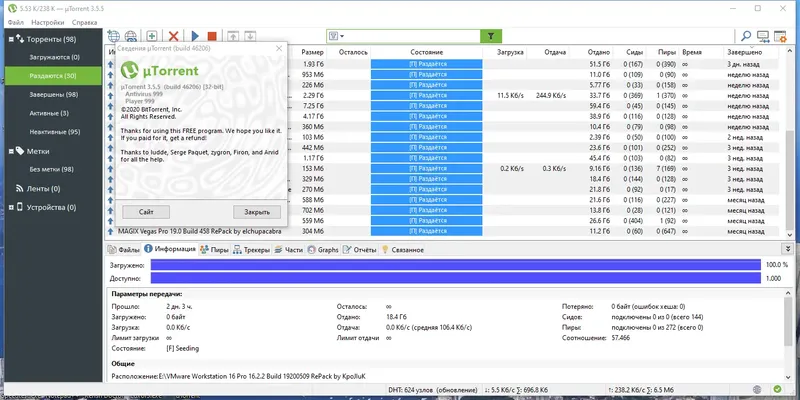Image resolution: width=800 pixels, height=400 pixels.
Task: Click the green filter funnel button
Action: coord(491,36)
